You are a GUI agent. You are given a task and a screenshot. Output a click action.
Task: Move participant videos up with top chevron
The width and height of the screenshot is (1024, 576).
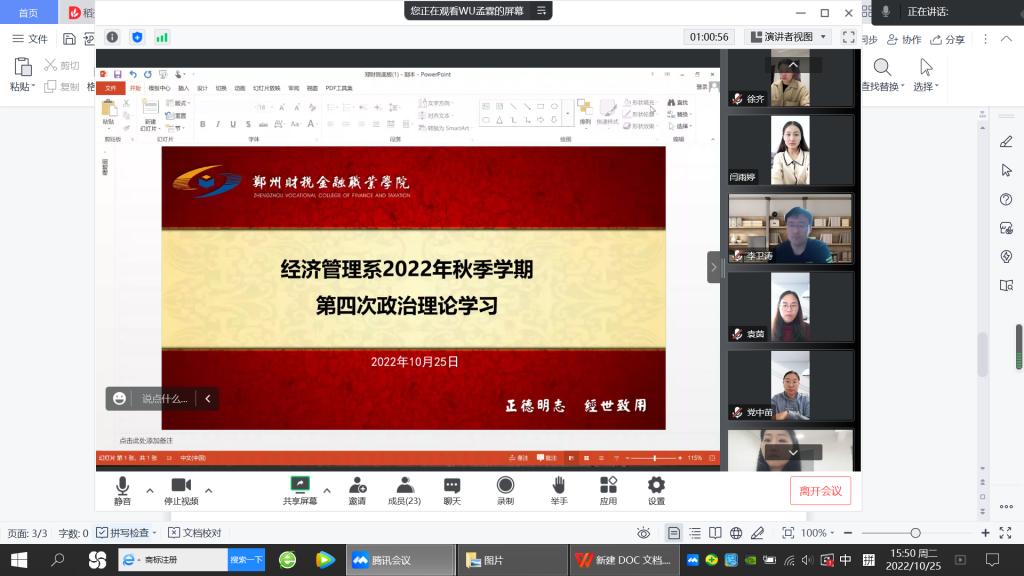tap(793, 65)
